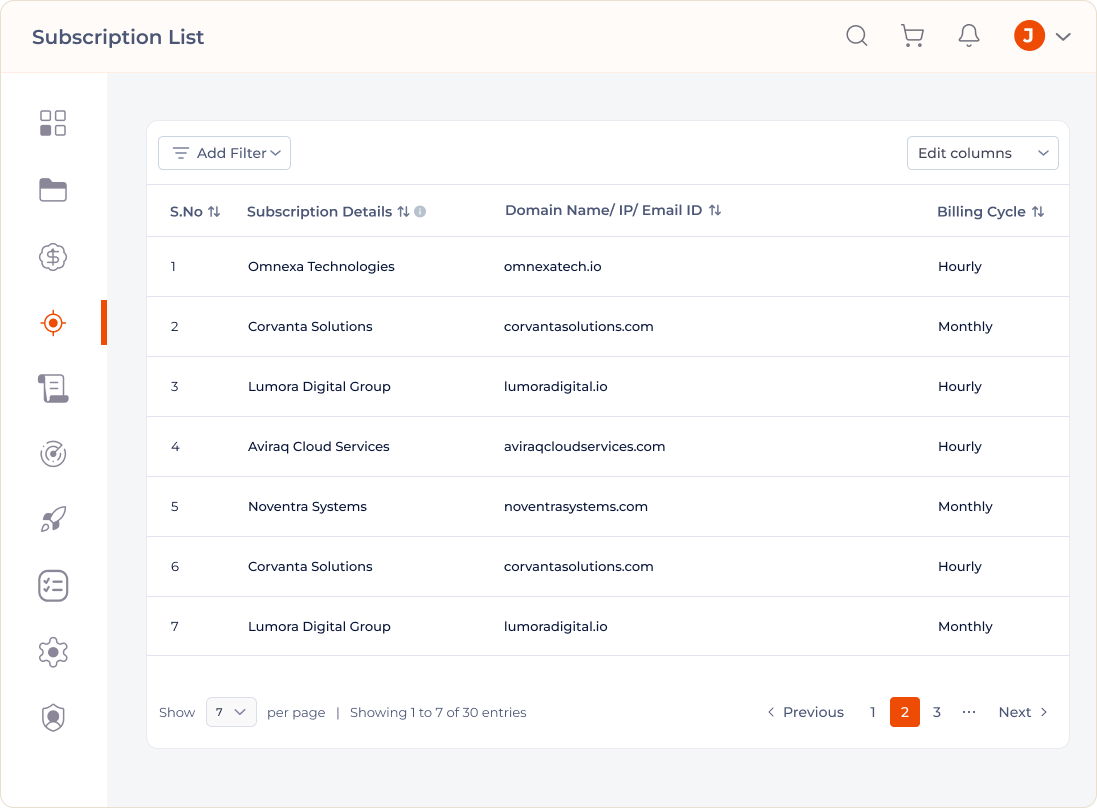
Task: Open the folder icon in the sidebar
Action: (x=53, y=190)
